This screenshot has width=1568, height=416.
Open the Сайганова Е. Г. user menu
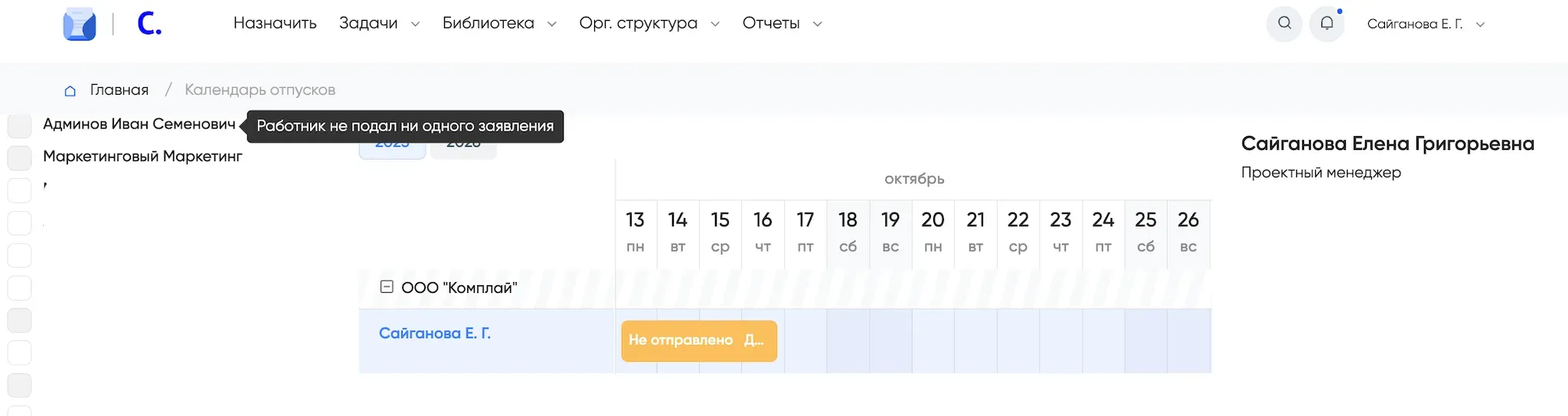pos(1426,24)
